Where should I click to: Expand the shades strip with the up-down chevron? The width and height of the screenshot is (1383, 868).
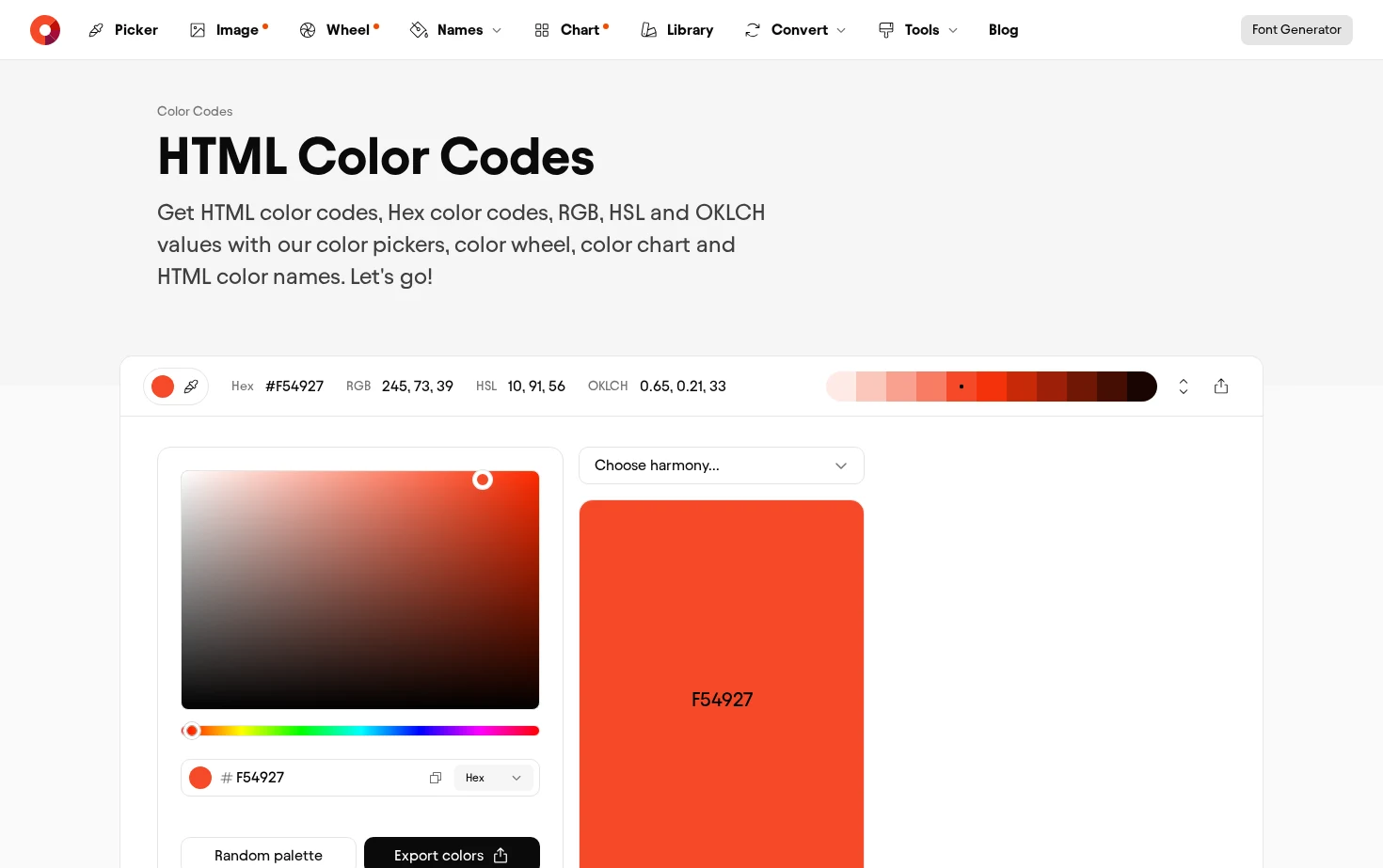pos(1184,387)
